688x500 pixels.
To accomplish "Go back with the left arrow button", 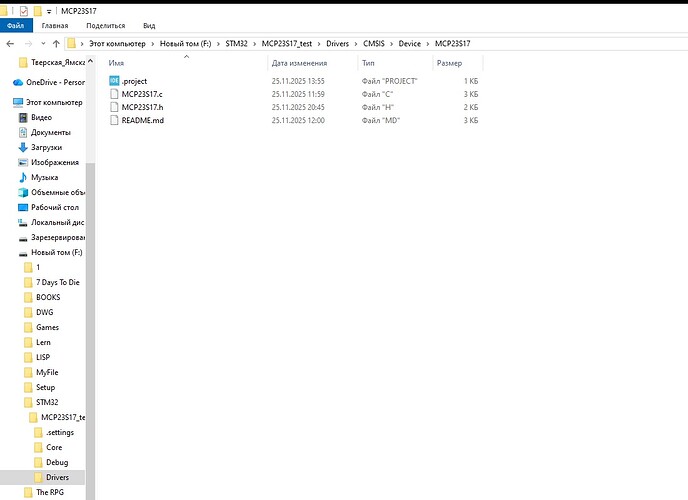I will 11,43.
